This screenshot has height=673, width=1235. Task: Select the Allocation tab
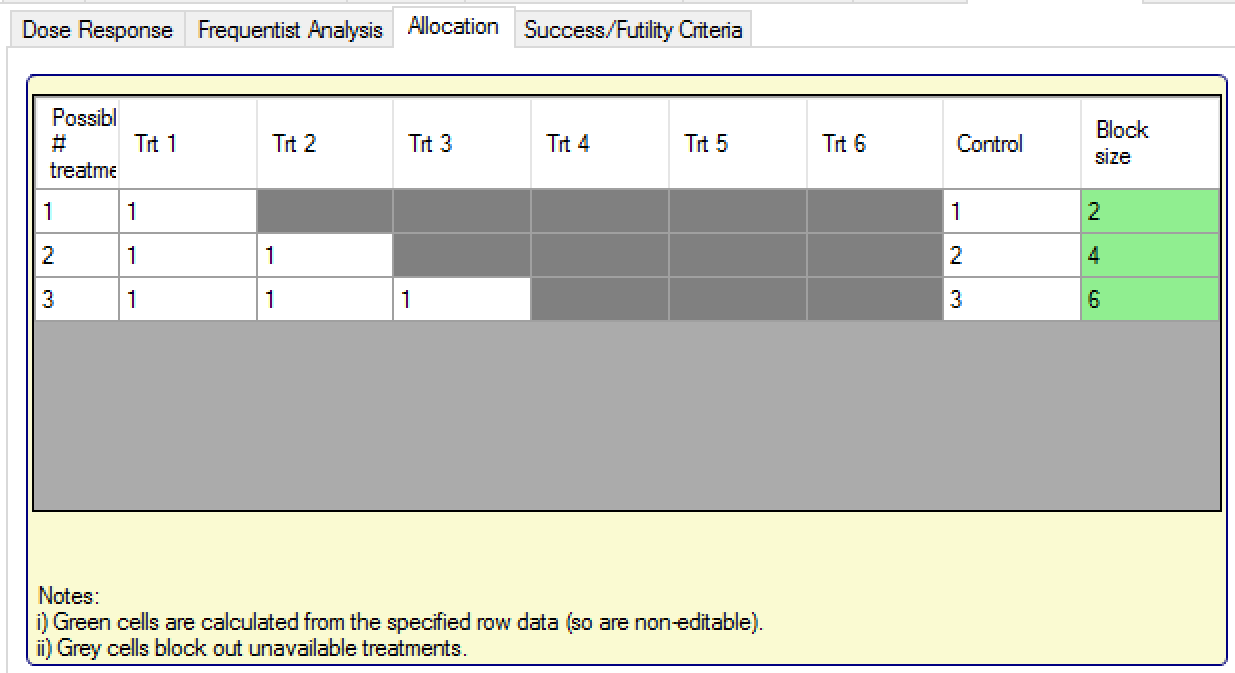(453, 27)
